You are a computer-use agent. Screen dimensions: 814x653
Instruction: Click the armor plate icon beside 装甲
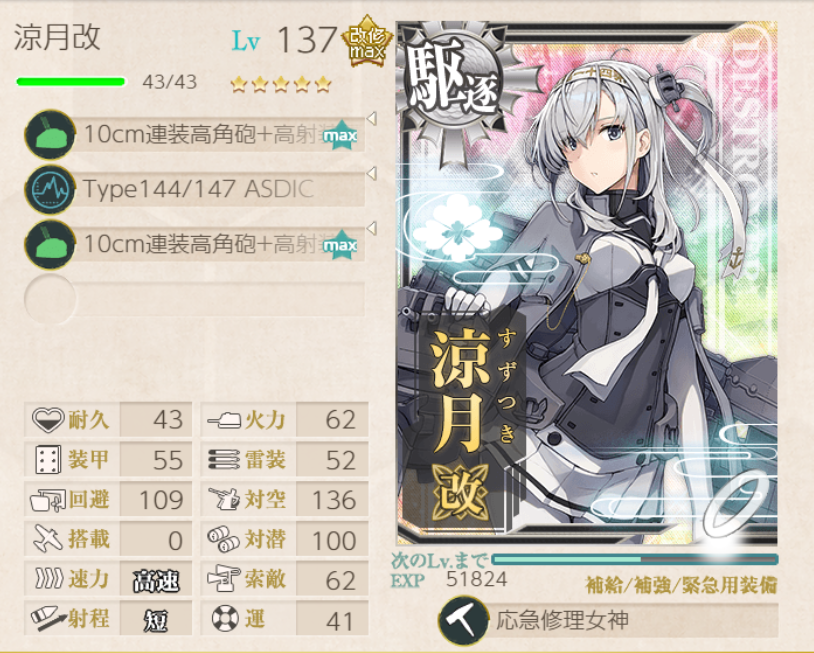pyautogui.click(x=48, y=460)
